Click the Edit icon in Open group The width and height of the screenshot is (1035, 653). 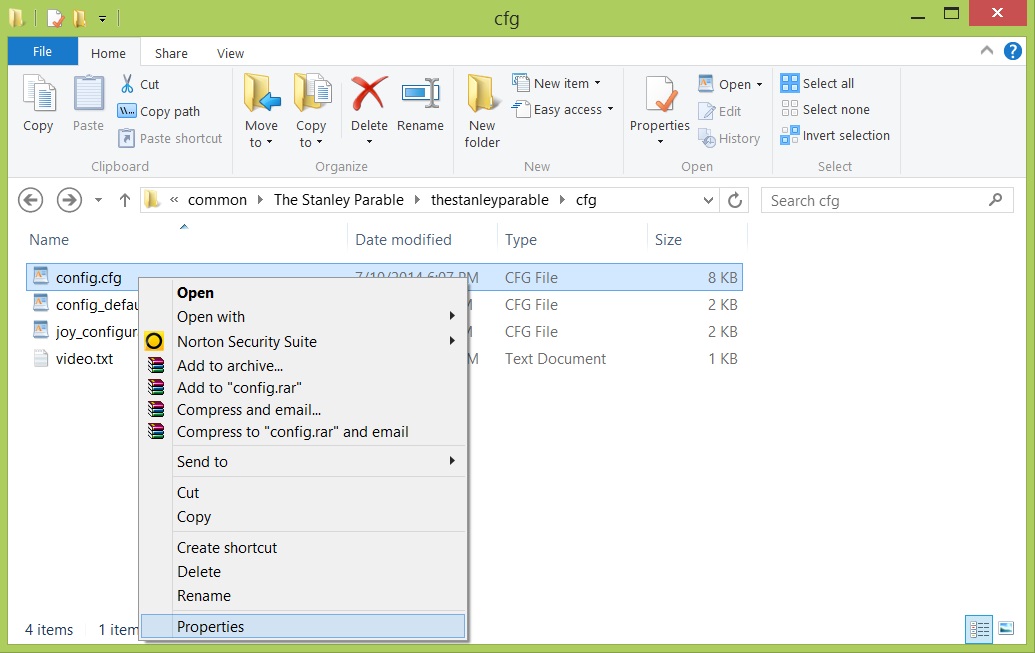point(706,111)
